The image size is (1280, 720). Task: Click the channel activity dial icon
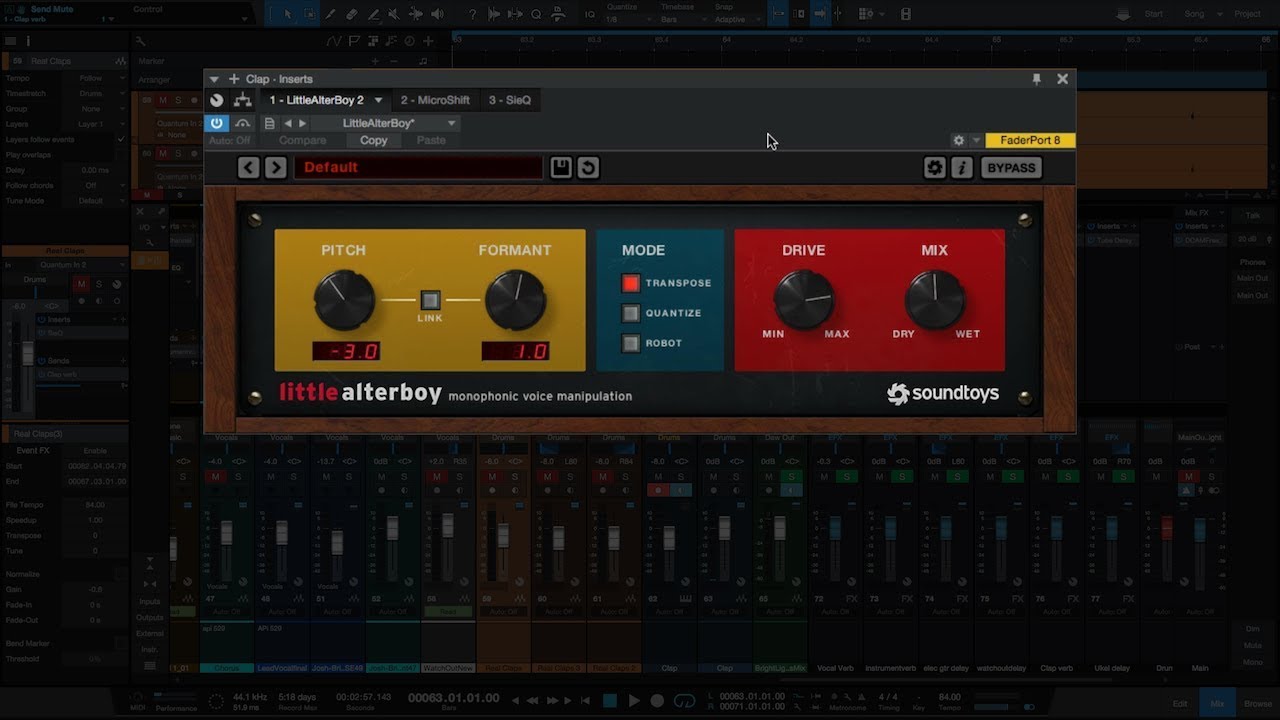[x=216, y=100]
